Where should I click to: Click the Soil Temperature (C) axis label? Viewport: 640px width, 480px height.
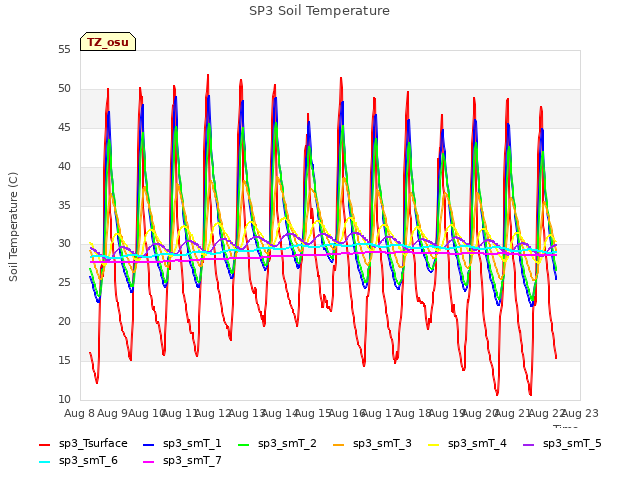coord(13,227)
